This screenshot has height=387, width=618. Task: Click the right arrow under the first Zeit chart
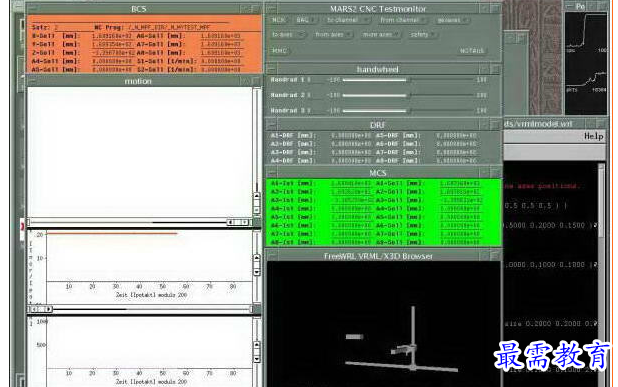[x=48, y=309]
